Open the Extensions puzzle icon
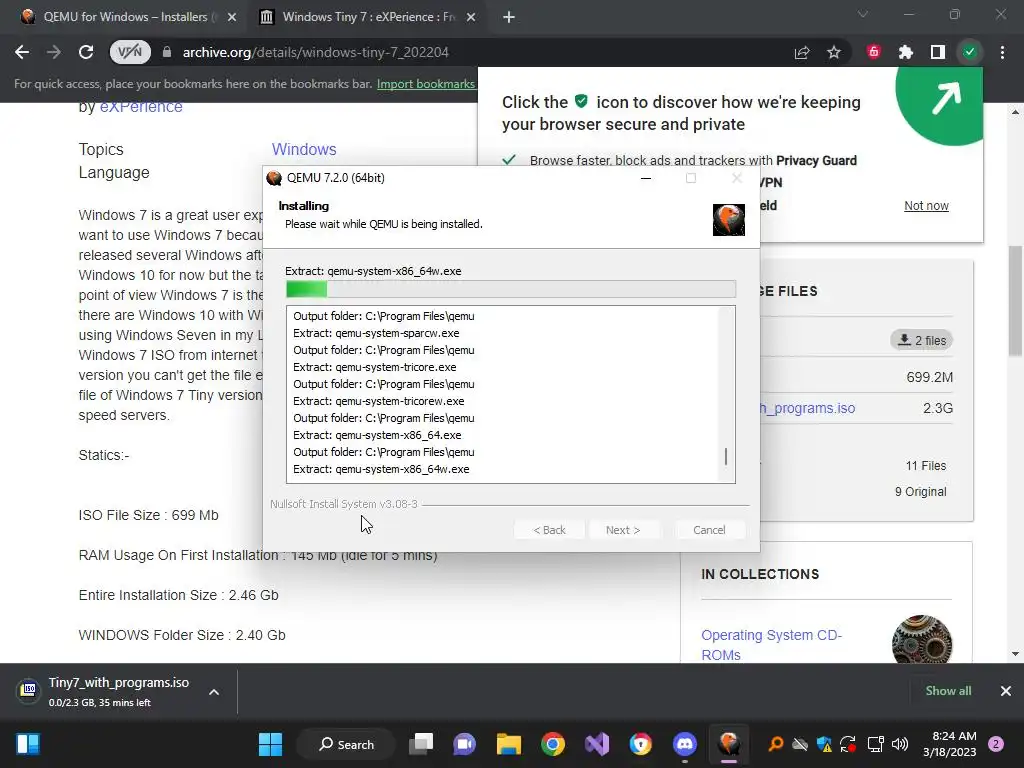 pos(906,52)
